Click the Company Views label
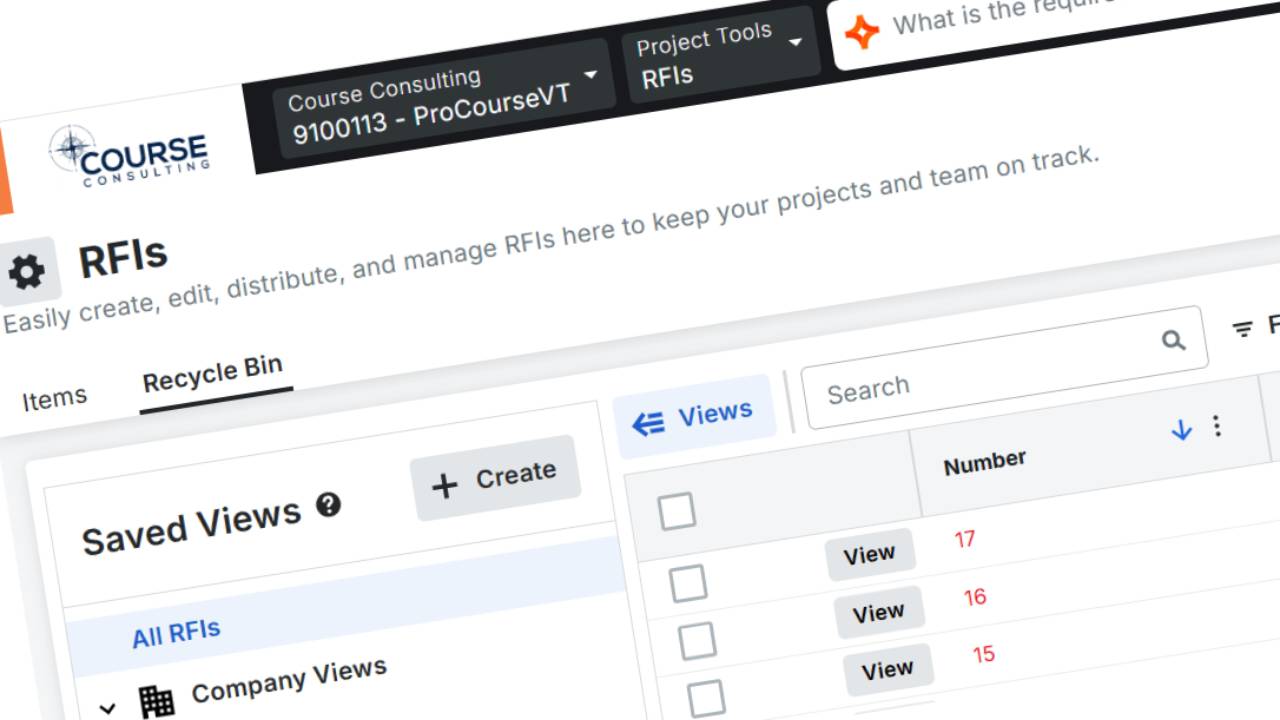This screenshot has width=1280, height=720. [289, 680]
